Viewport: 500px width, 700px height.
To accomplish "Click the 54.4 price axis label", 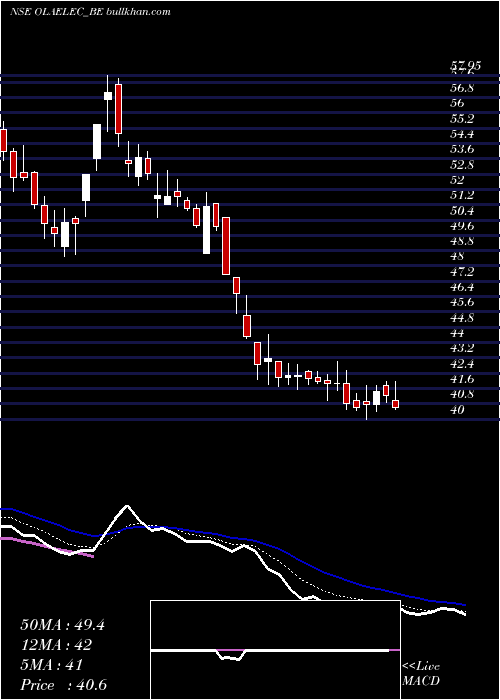I will coord(462,134).
